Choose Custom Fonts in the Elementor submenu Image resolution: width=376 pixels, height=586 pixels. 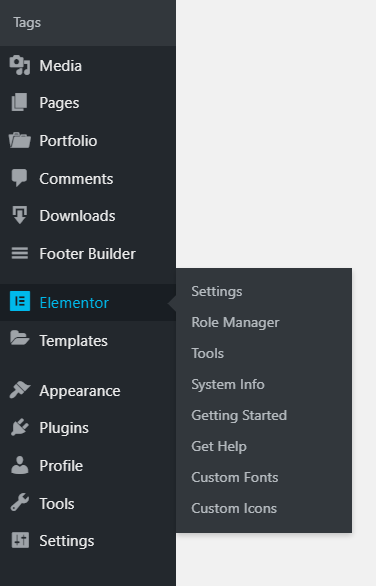point(234,478)
